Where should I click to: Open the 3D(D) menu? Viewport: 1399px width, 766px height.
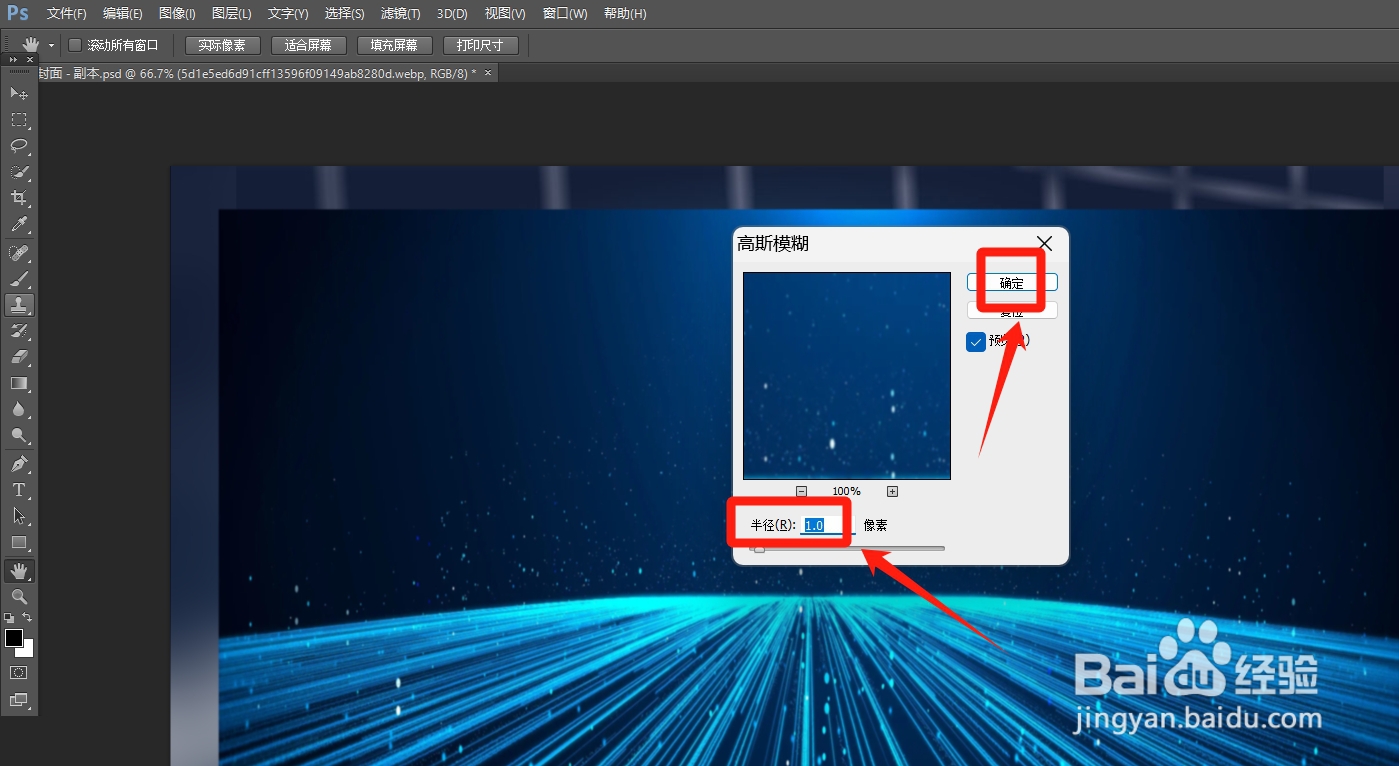[452, 14]
